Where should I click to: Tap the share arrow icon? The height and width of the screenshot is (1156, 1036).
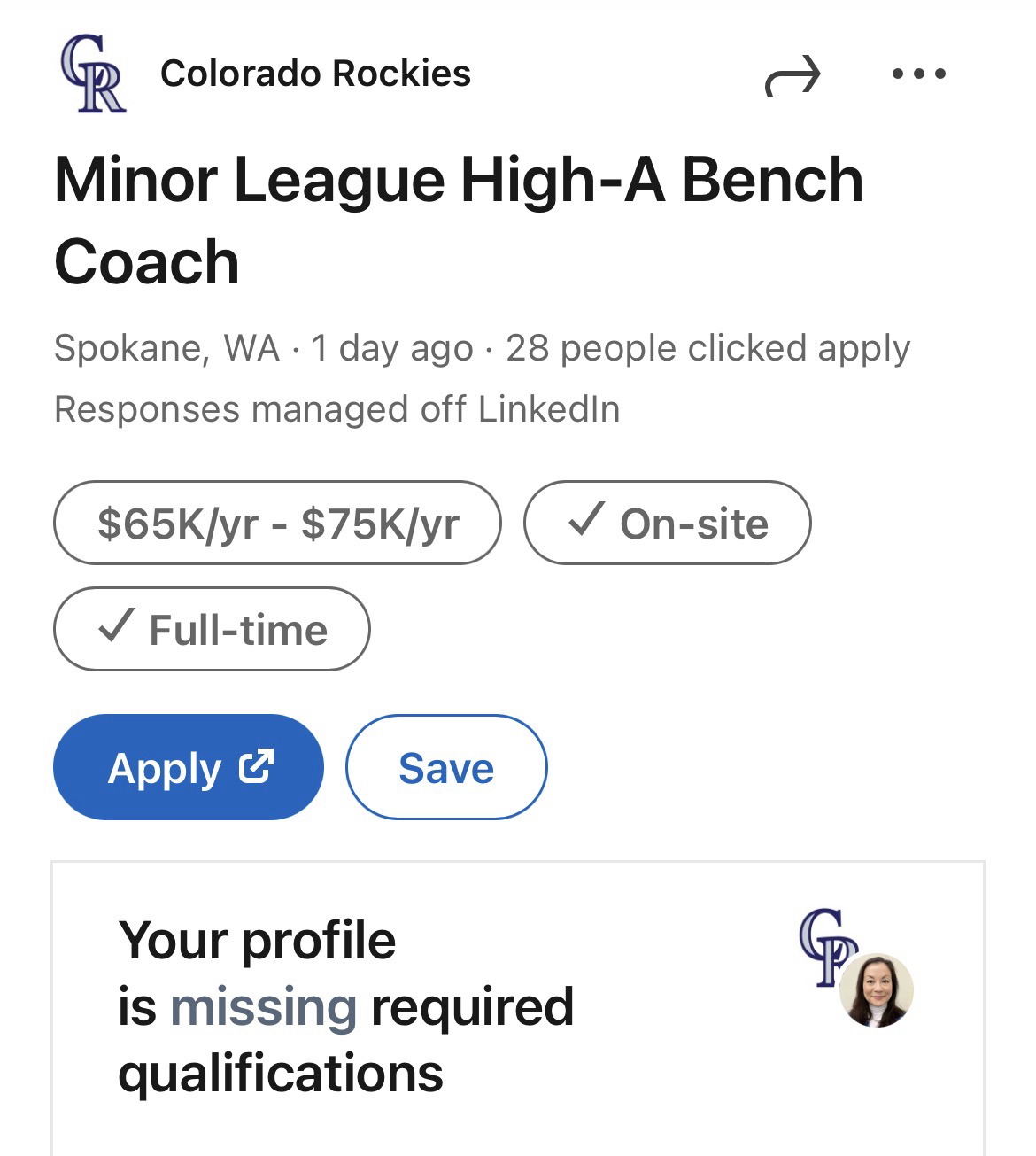pos(792,76)
